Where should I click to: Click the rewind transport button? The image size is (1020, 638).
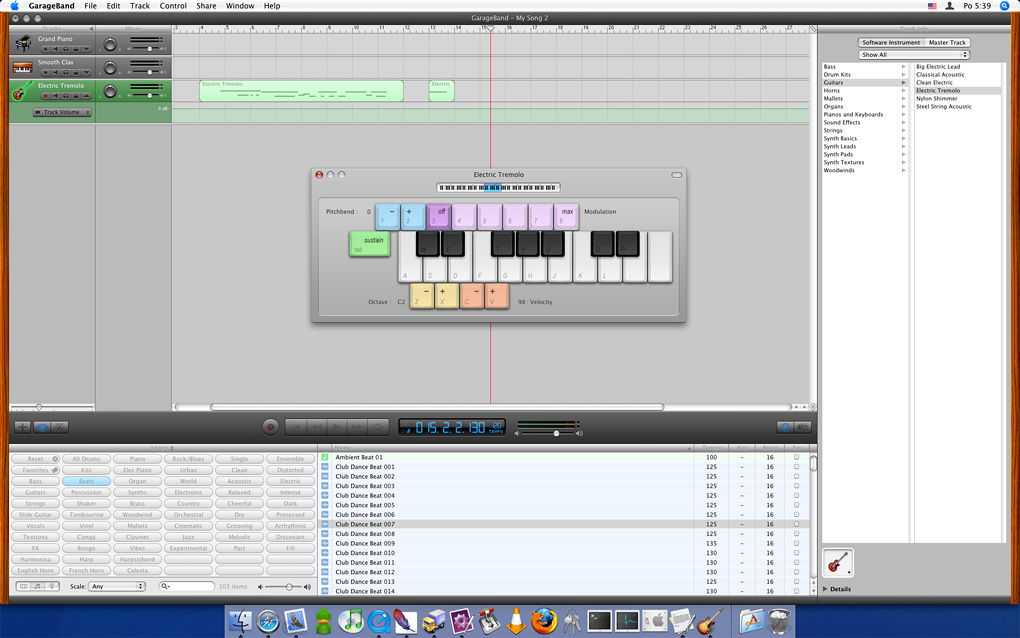(317, 427)
